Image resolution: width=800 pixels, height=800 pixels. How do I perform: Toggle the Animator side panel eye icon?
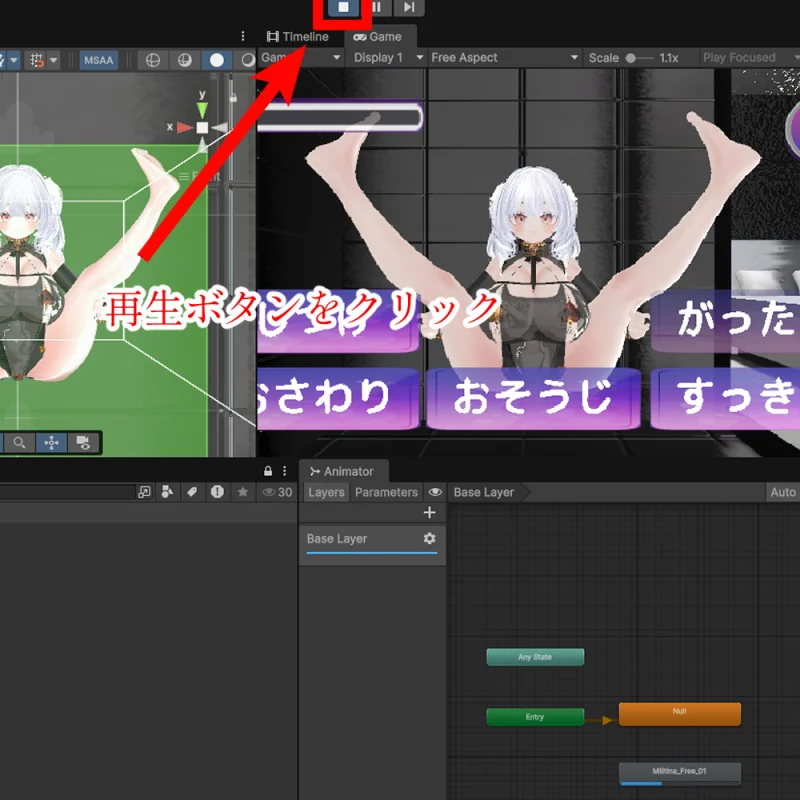435,492
